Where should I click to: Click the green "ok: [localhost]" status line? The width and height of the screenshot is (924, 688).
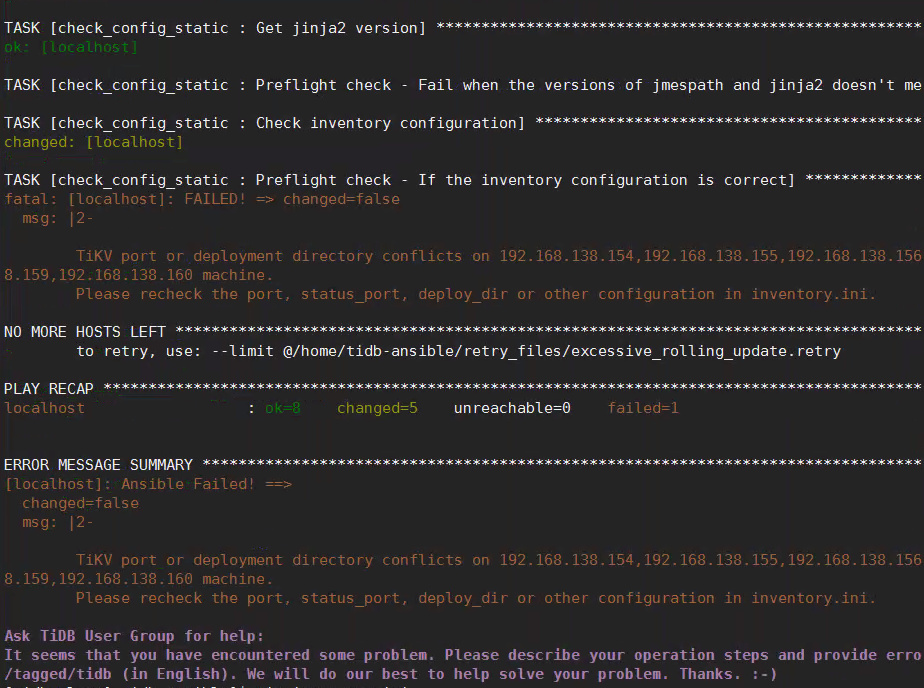pos(71,47)
